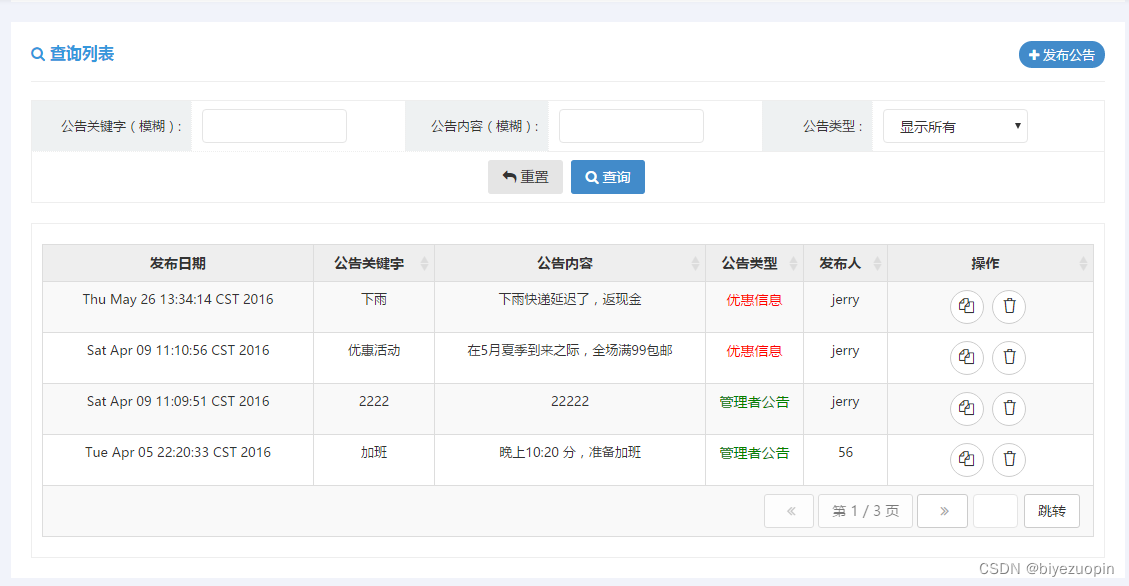Click the keyword cell 优惠活动
The height and width of the screenshot is (586, 1129).
(x=374, y=351)
